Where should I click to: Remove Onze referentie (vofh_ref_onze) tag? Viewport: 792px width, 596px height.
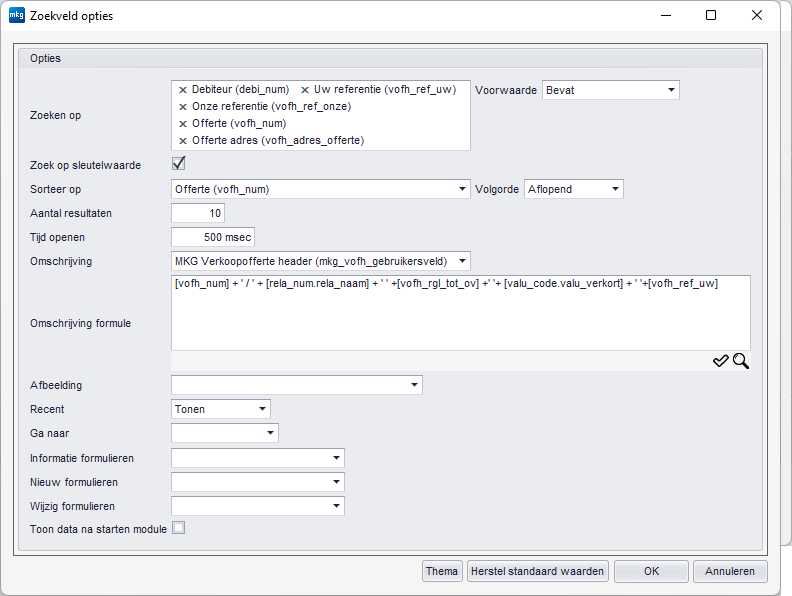183,107
